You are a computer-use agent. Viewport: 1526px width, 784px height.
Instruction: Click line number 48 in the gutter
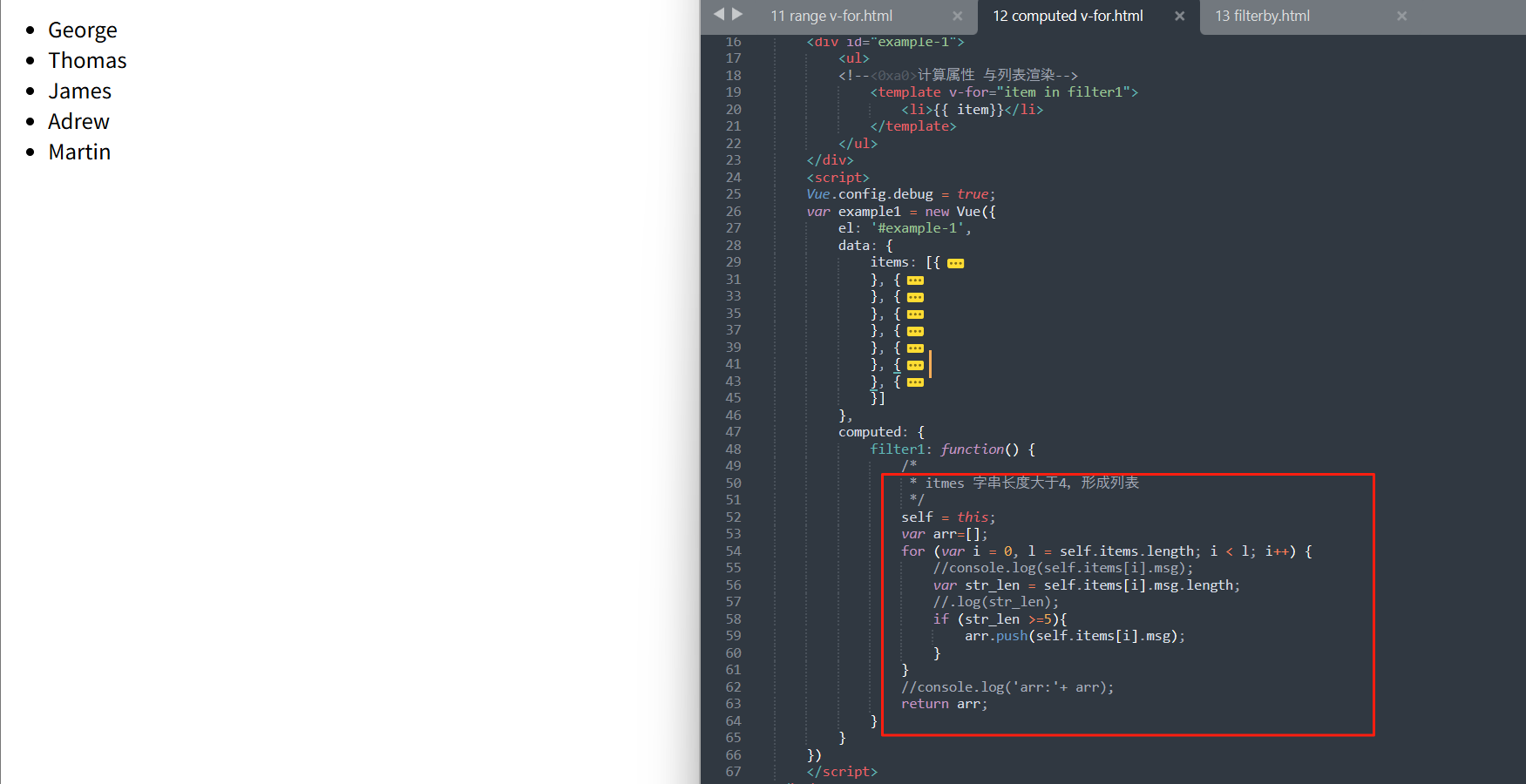click(x=733, y=449)
